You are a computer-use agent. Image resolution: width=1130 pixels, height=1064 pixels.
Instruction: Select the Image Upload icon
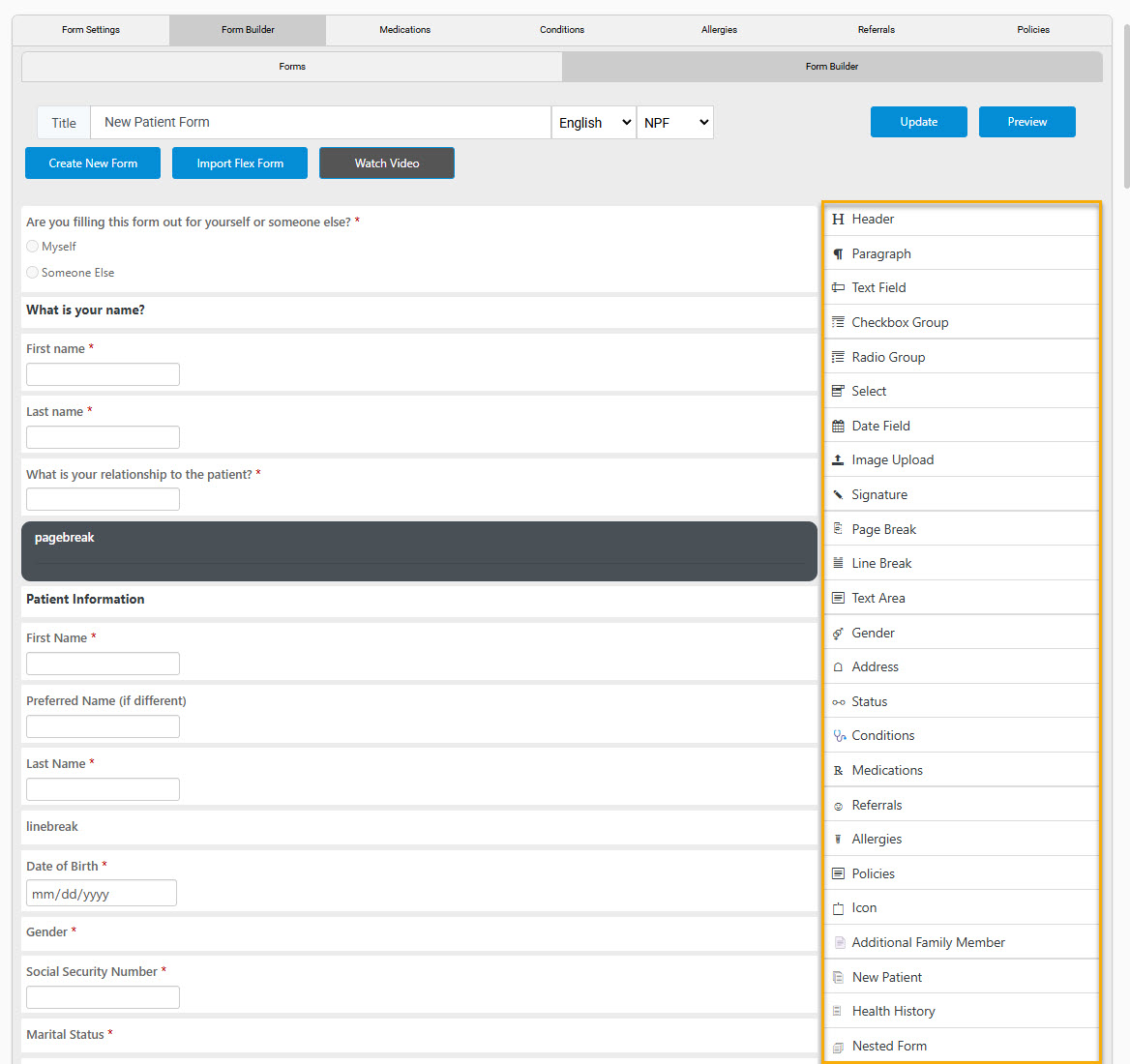pyautogui.click(x=838, y=459)
